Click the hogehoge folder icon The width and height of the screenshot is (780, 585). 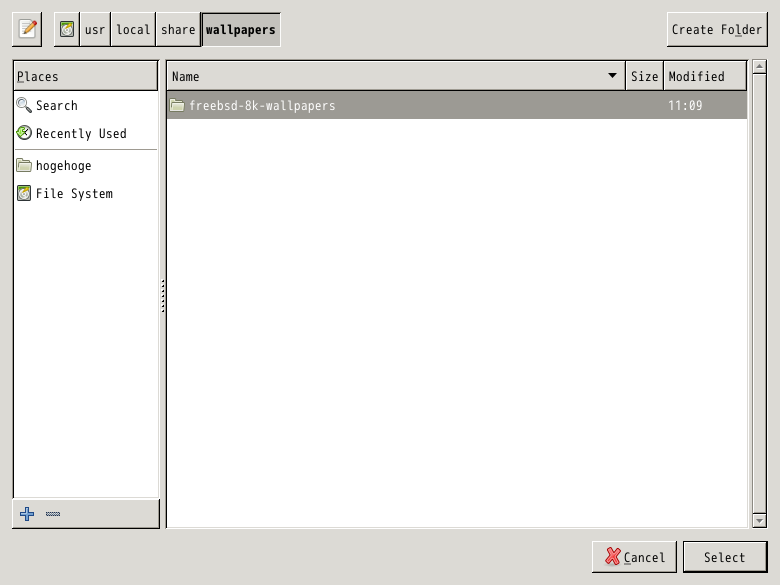tap(24, 165)
